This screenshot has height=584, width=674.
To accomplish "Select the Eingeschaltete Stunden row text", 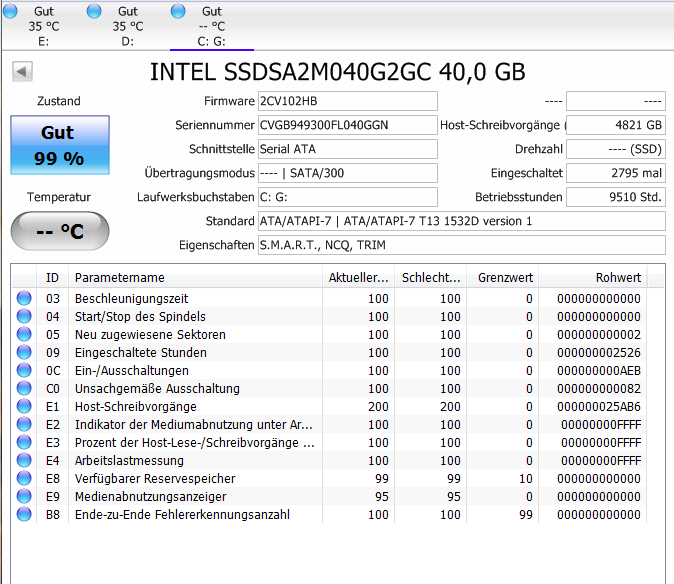I will 141,353.
